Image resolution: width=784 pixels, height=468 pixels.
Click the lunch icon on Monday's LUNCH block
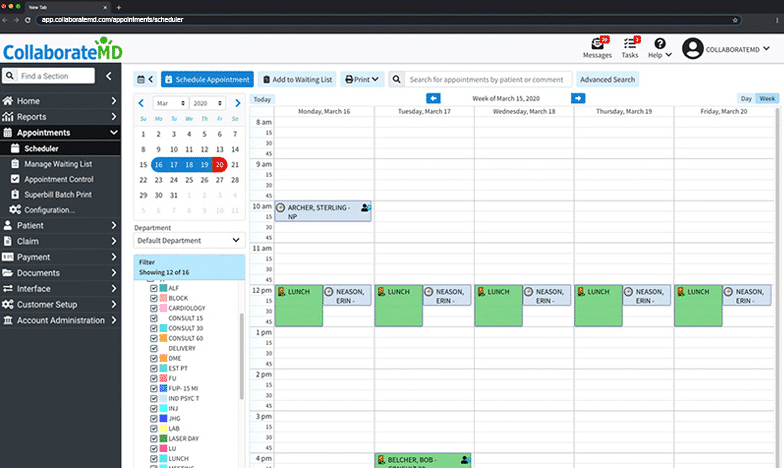tap(282, 292)
